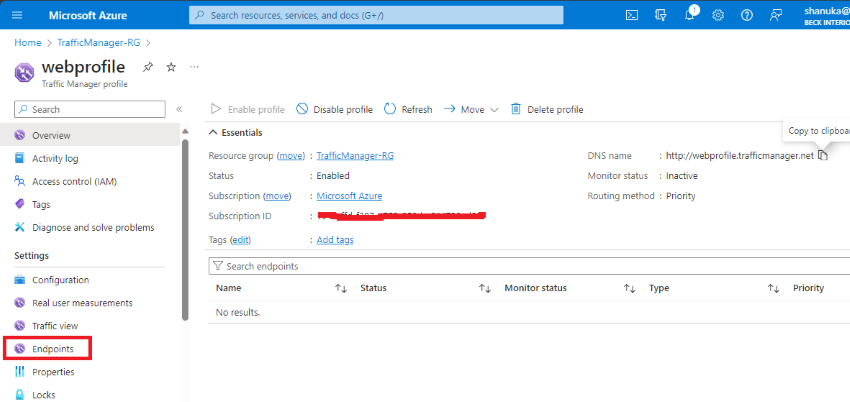Click move link next to Resource group
The height and width of the screenshot is (402, 850).
tap(292, 155)
